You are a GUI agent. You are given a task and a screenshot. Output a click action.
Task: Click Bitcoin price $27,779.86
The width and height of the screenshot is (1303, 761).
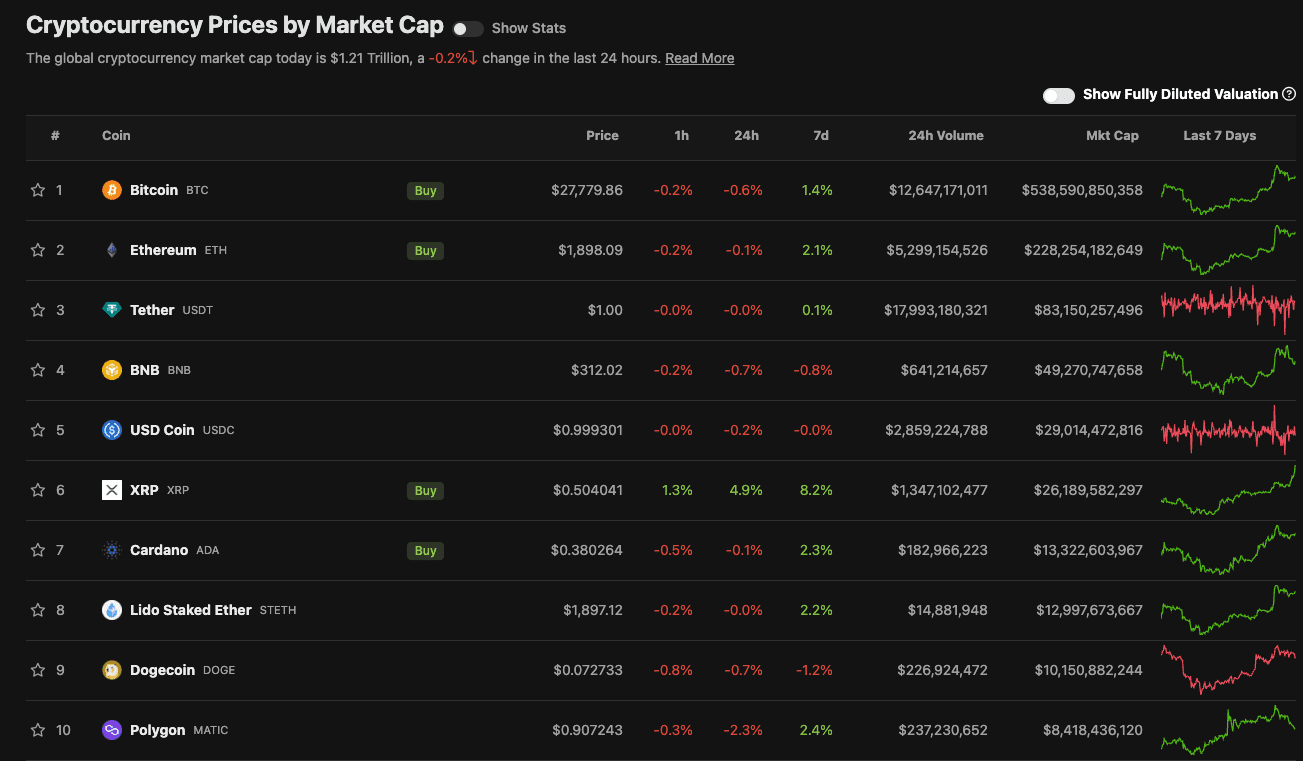[587, 190]
